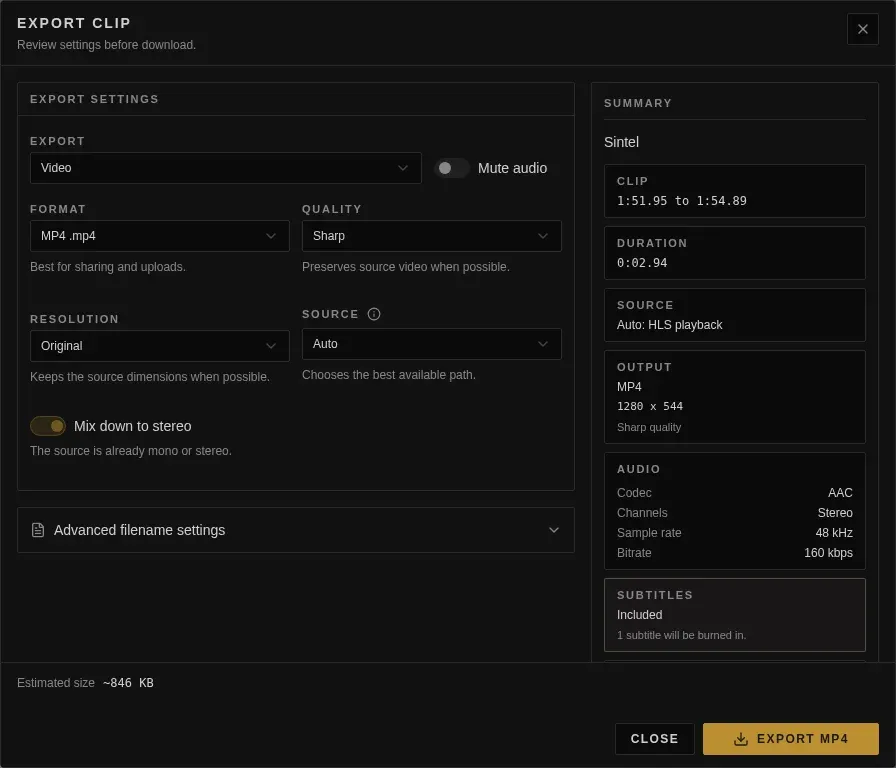Open the Source dropdown showing Auto
The height and width of the screenshot is (768, 896).
click(x=431, y=344)
